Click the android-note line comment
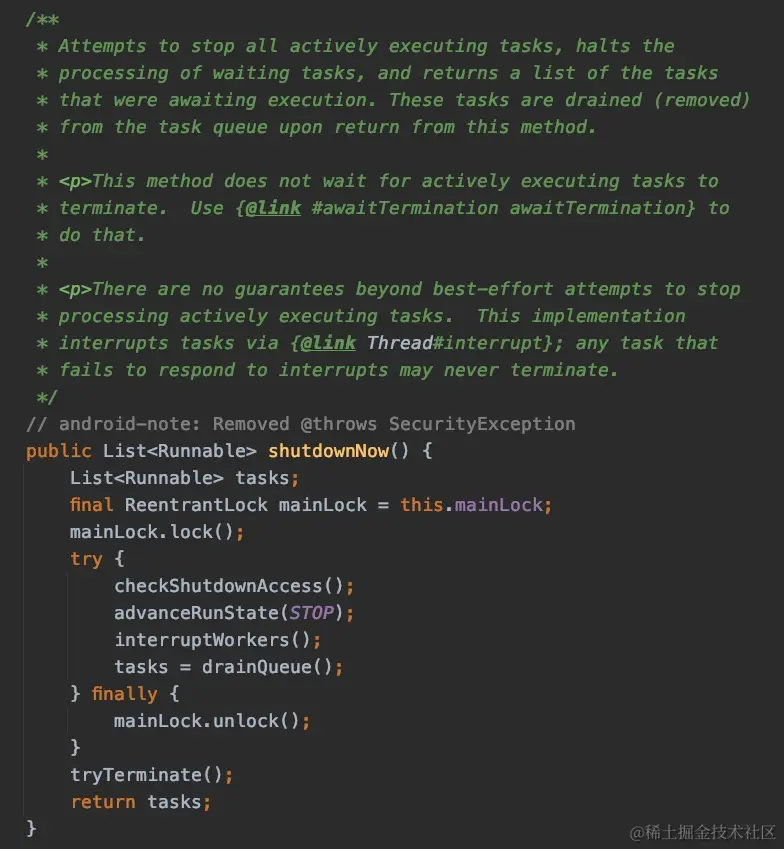Viewport: 784px width, 849px height. pos(300,424)
